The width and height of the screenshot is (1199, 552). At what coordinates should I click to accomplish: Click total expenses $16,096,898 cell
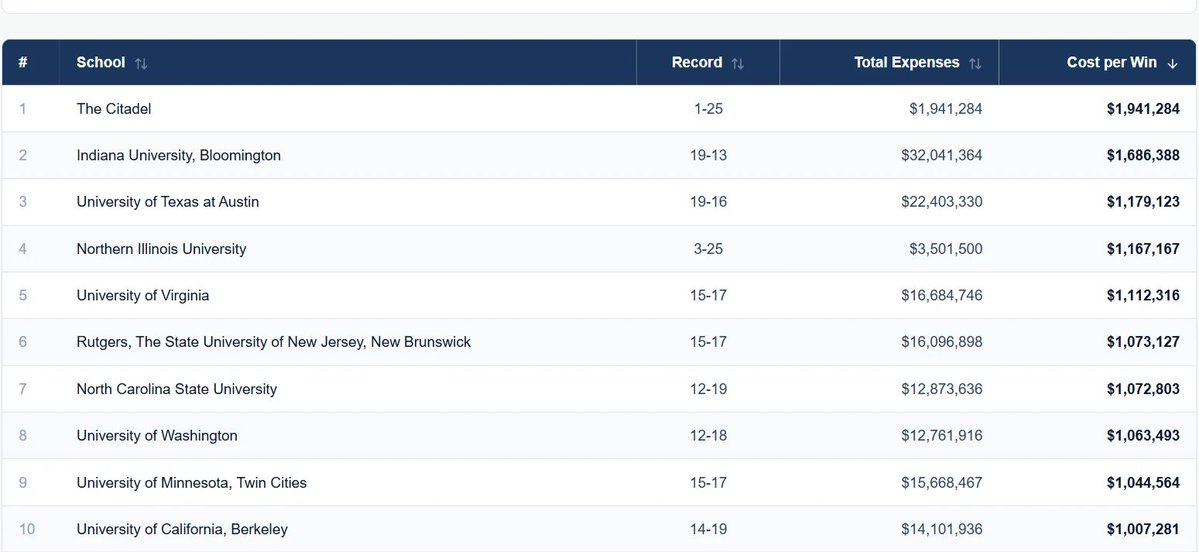pos(941,342)
